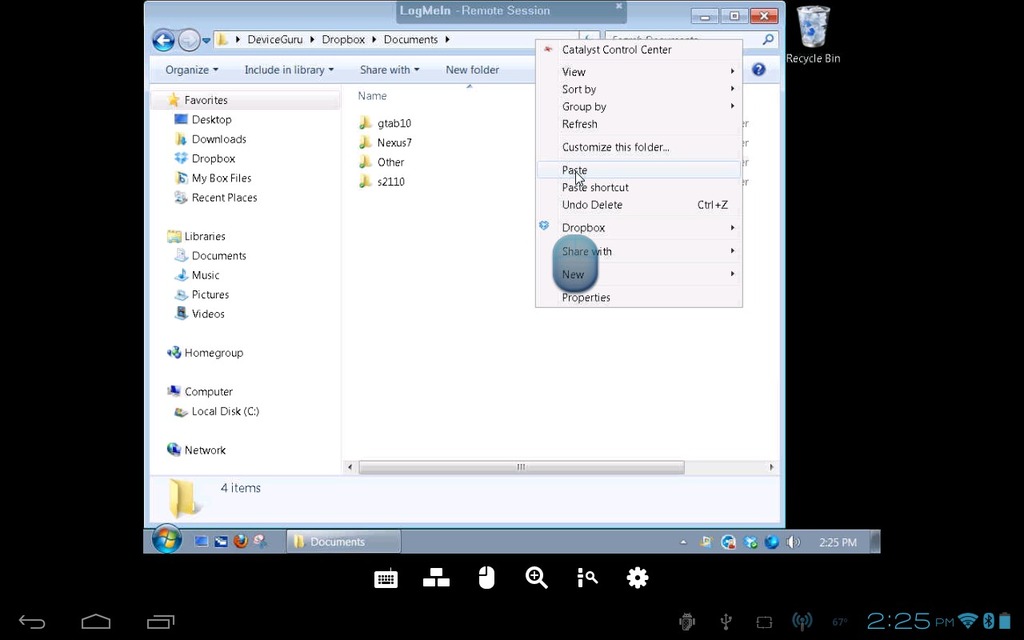Image resolution: width=1024 pixels, height=640 pixels.
Task: Tap the Bluetooth icon in Android status bar
Action: tap(988, 620)
